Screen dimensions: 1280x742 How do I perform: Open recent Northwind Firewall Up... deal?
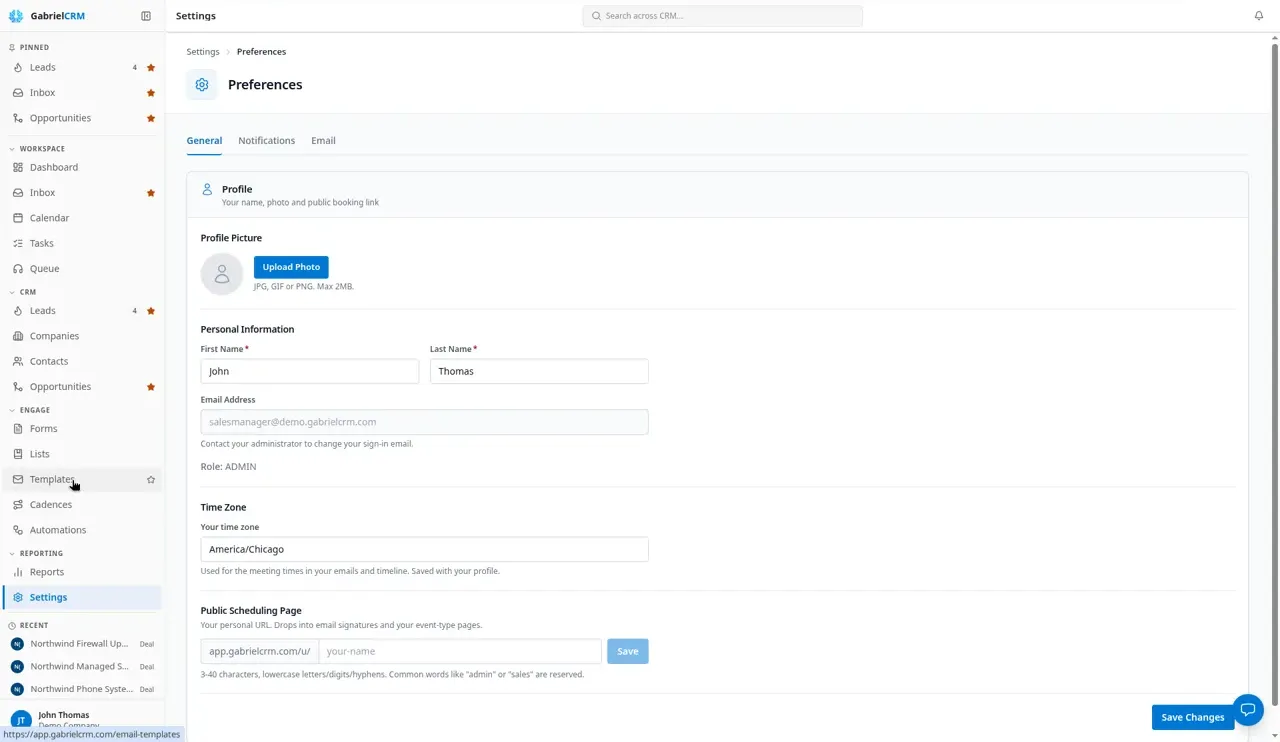pyautogui.click(x=82, y=644)
